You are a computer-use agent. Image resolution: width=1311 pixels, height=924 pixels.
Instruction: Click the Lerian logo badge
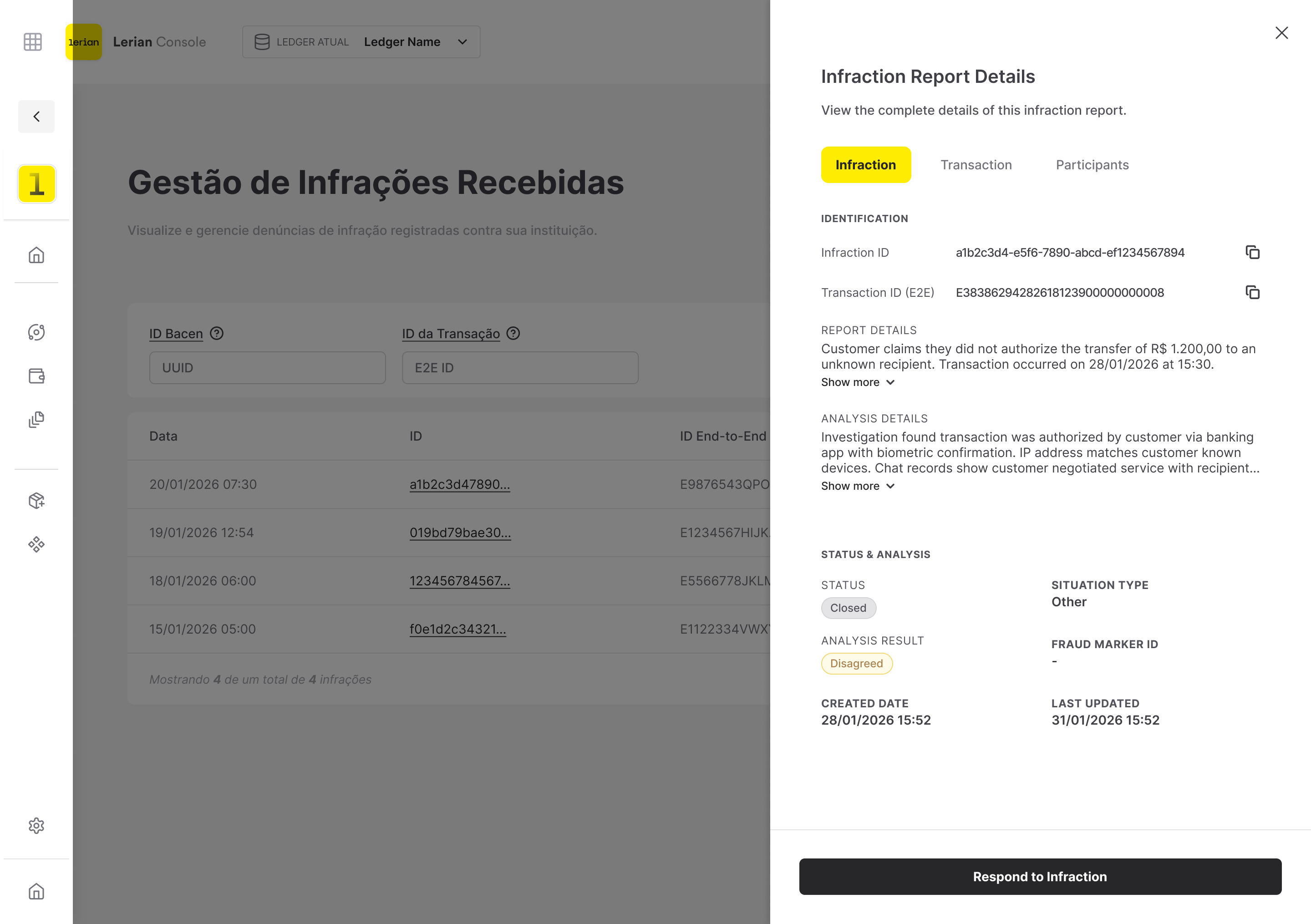click(x=83, y=42)
